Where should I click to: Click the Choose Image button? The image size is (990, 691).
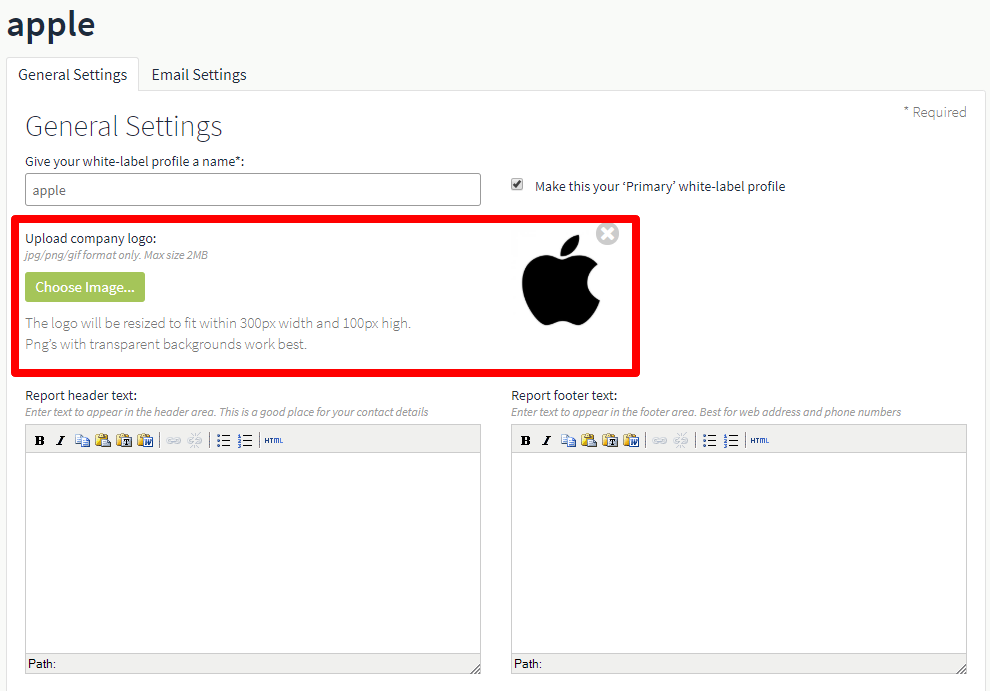(85, 287)
